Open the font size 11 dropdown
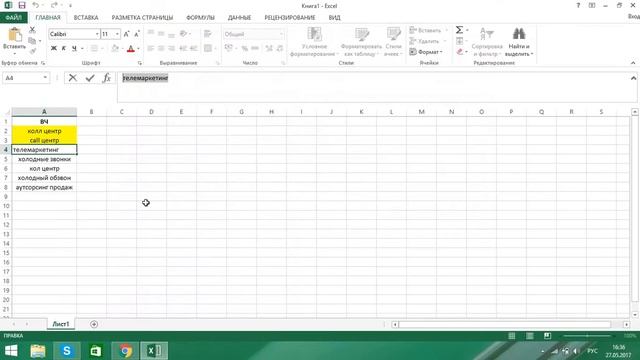Viewport: 640px width, 360px height. tap(118, 34)
